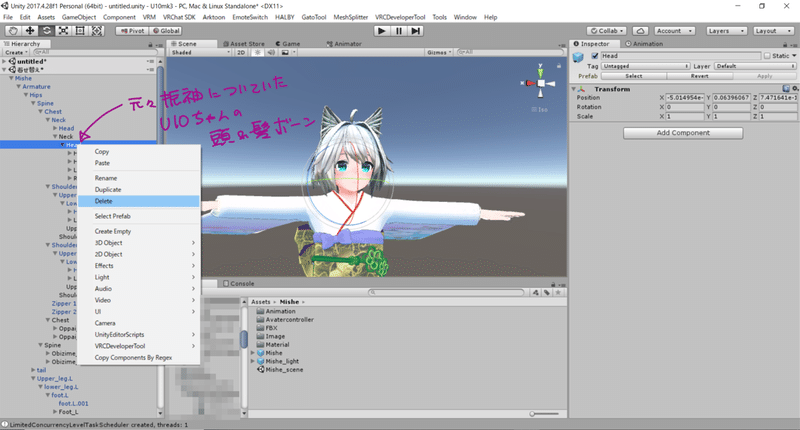Expand the tail bone in Hierarchy
The image size is (800, 430).
(33, 370)
